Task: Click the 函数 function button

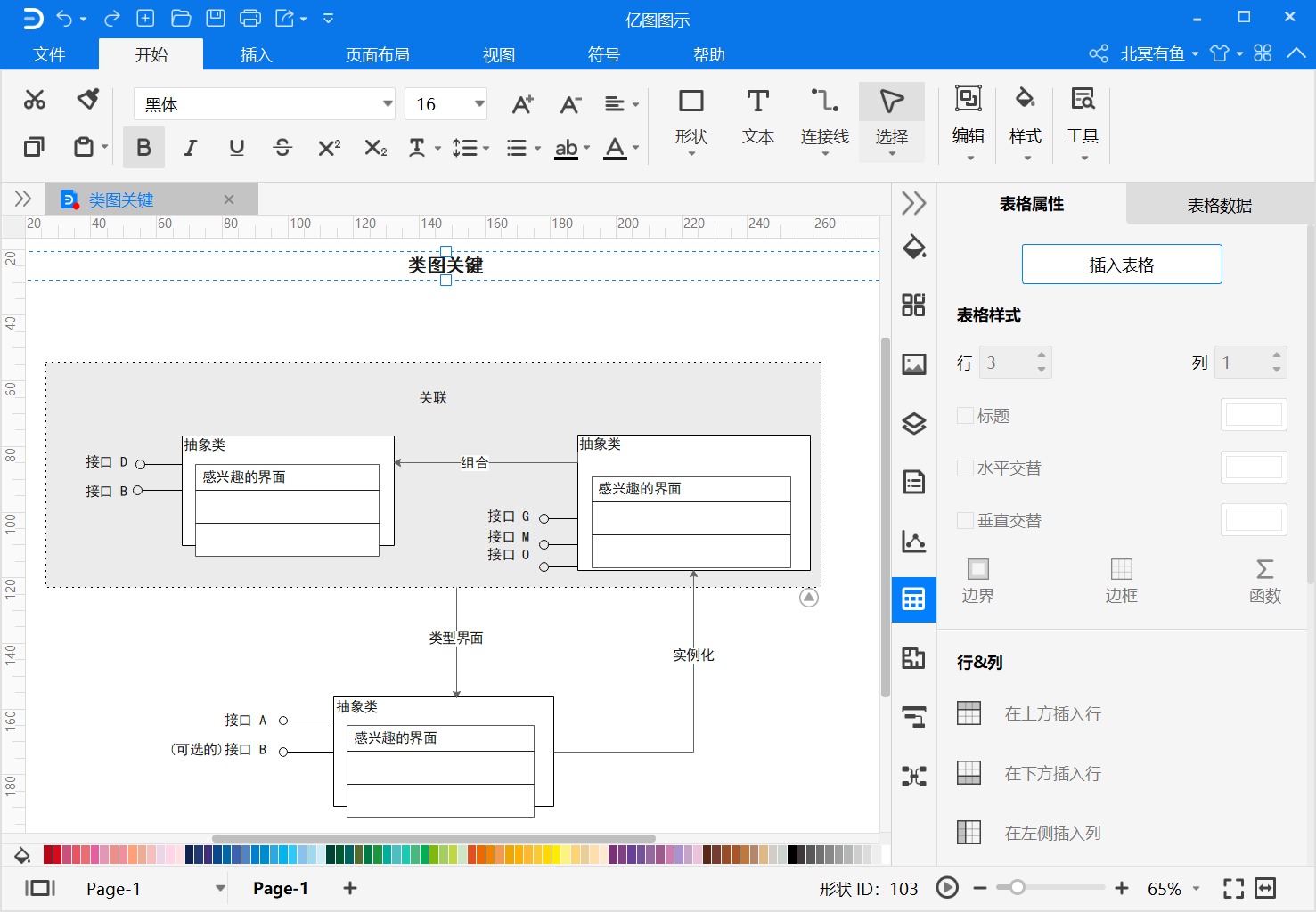Action: 1265,581
